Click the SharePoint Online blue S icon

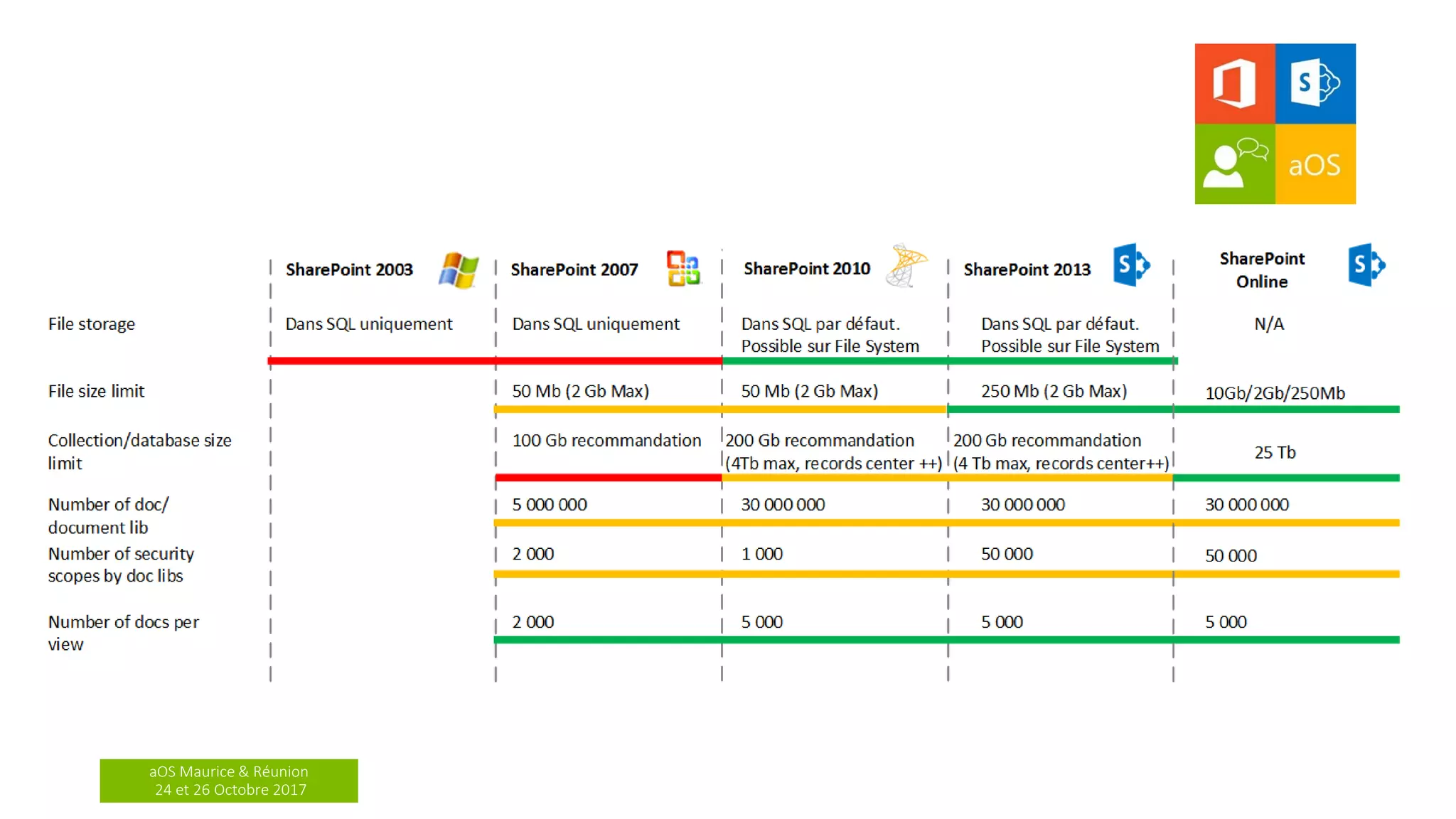point(1366,265)
